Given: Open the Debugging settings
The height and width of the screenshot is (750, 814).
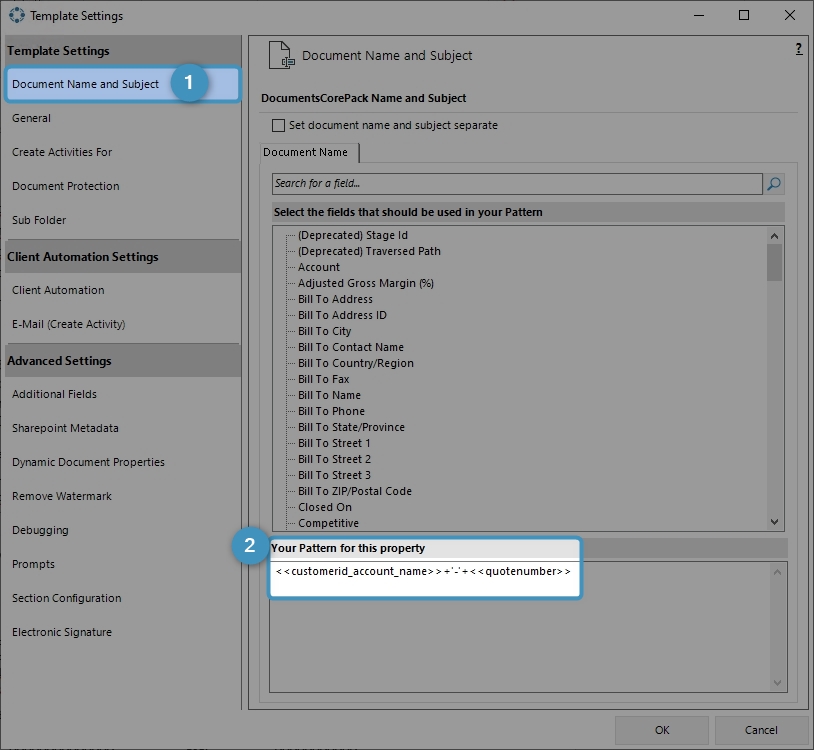Looking at the screenshot, I should (x=40, y=530).
